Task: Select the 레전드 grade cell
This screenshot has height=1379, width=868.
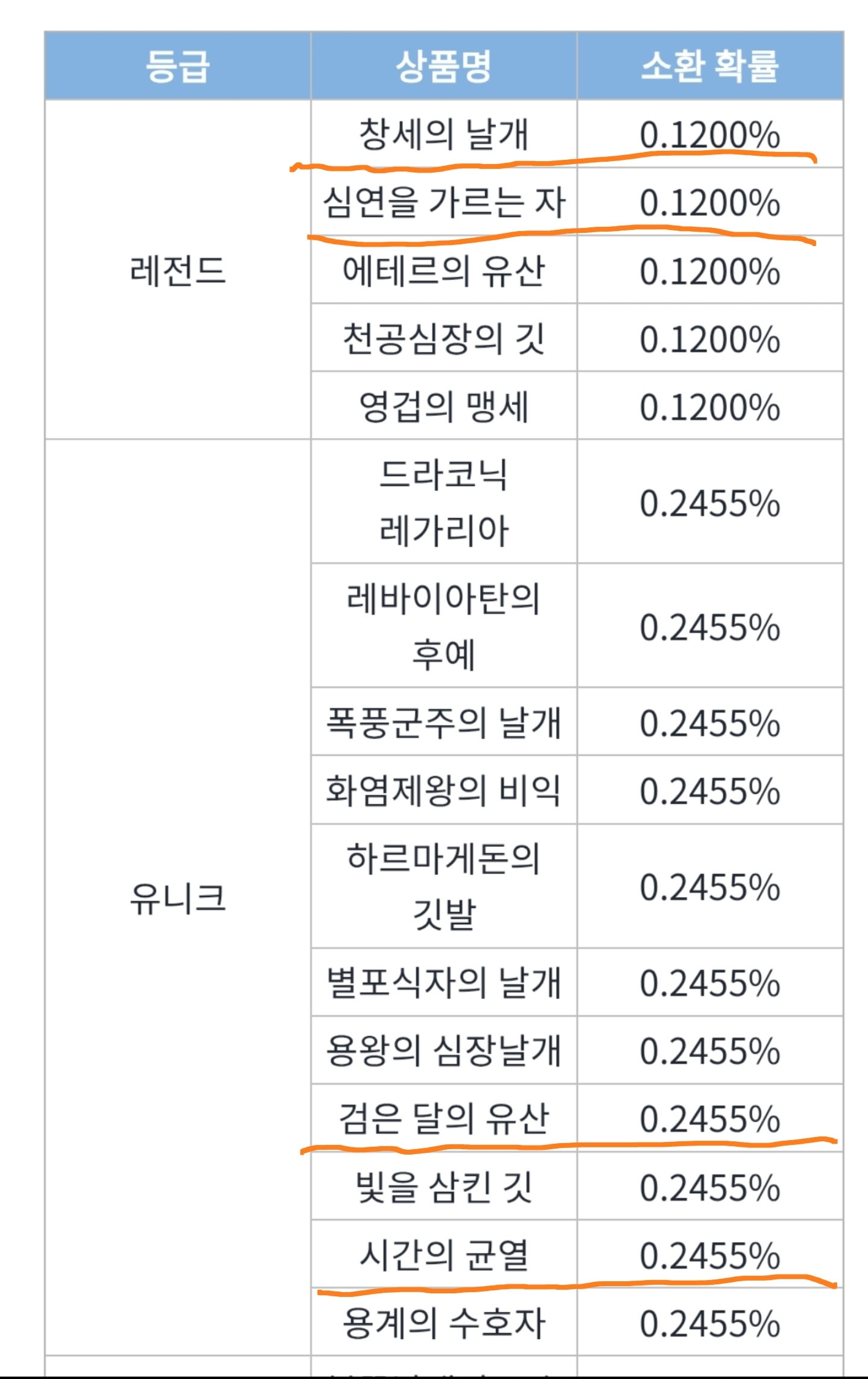Action: pos(177,270)
